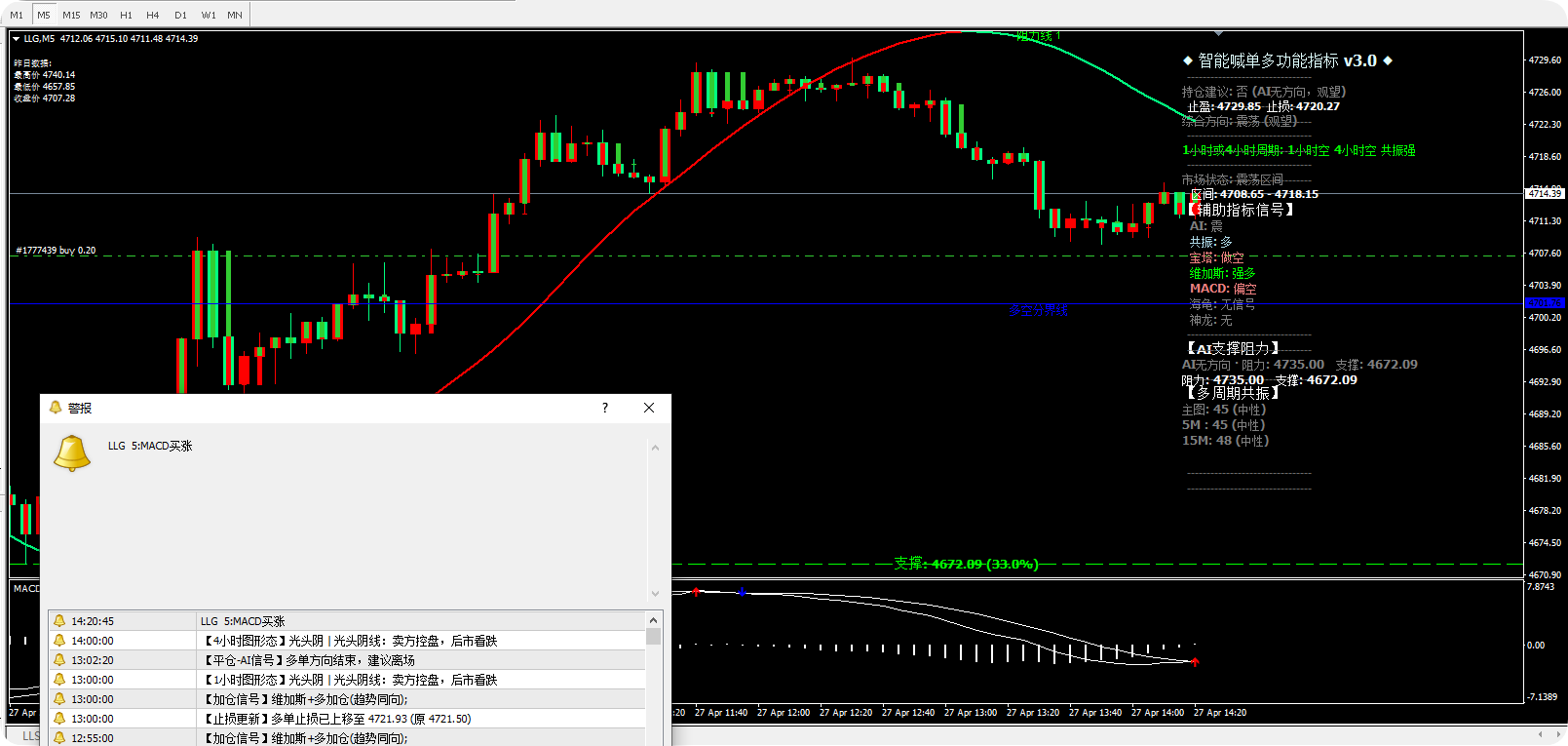Select the 14:20:45 alert time cell
The image size is (1568, 746).
coord(93,621)
